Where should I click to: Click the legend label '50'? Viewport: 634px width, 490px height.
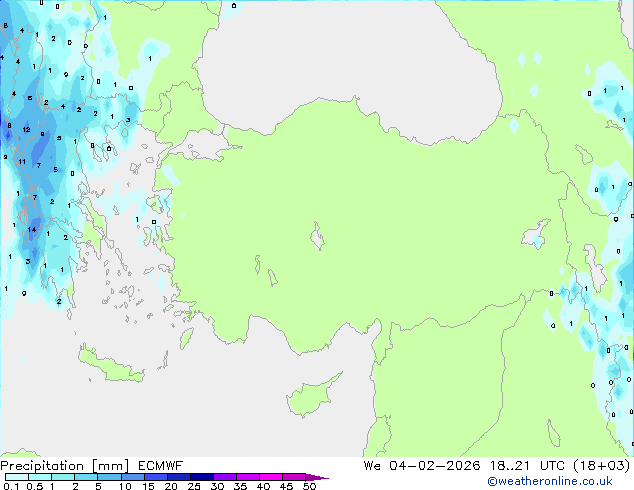tap(309, 486)
